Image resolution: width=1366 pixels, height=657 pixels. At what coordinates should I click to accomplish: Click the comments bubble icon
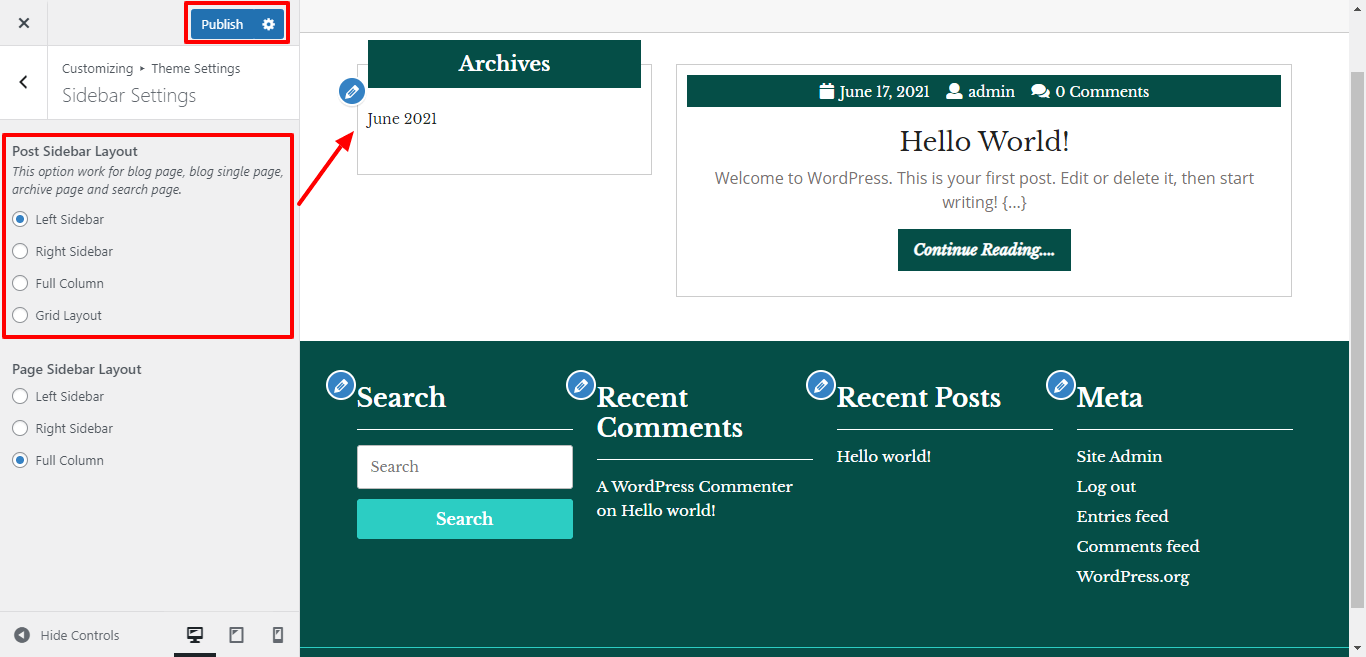click(1040, 92)
